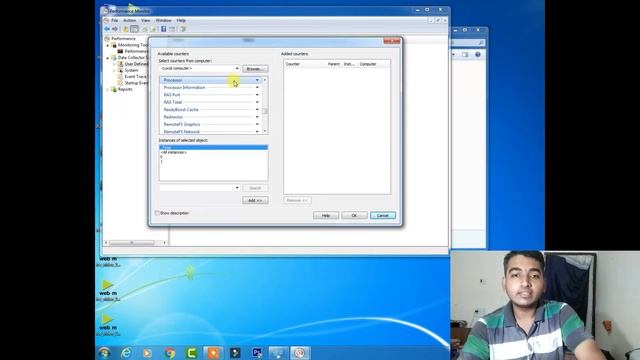This screenshot has height=360, width=640.
Task: Collapse the Data Collector Sets tree node
Action: (x=108, y=58)
